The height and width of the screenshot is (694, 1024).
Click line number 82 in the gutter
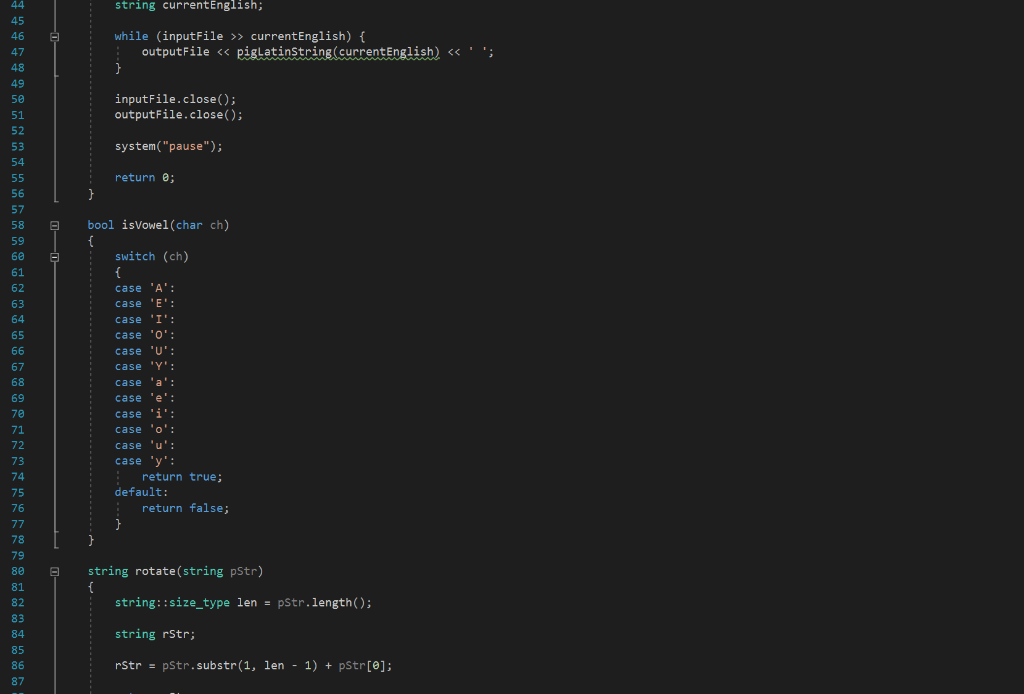click(x=18, y=603)
